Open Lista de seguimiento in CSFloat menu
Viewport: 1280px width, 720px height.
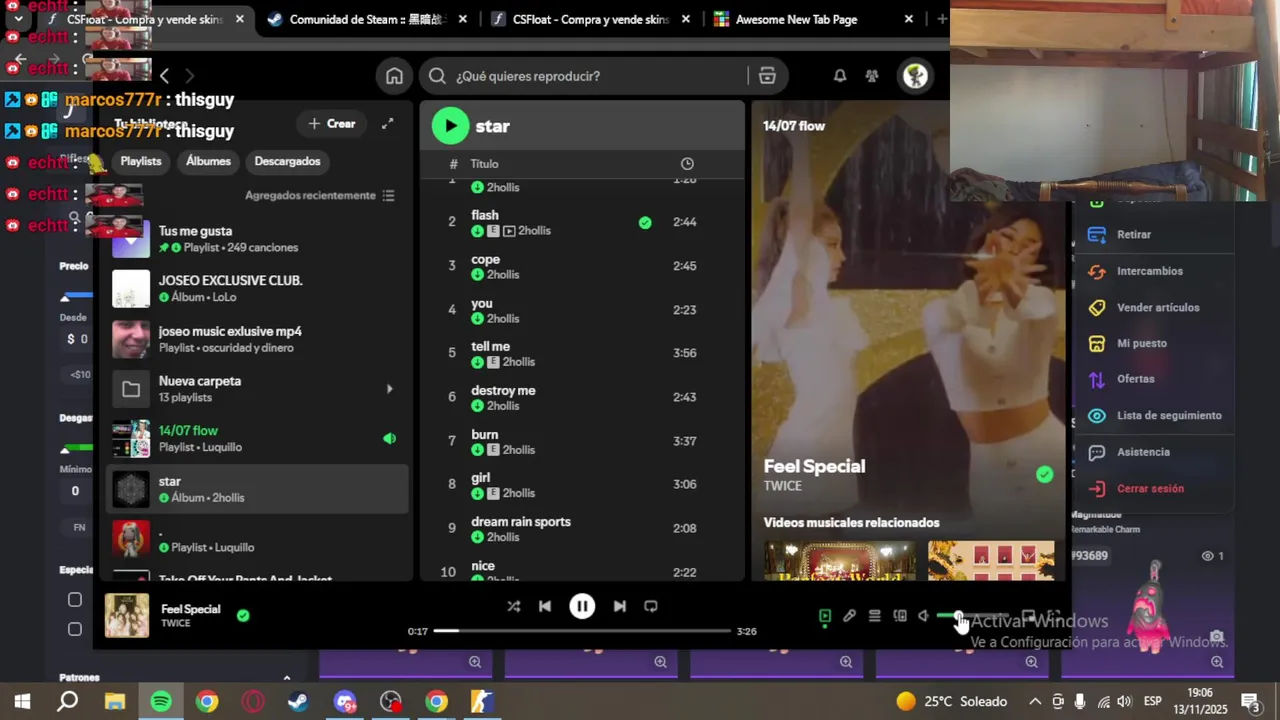(x=1169, y=415)
